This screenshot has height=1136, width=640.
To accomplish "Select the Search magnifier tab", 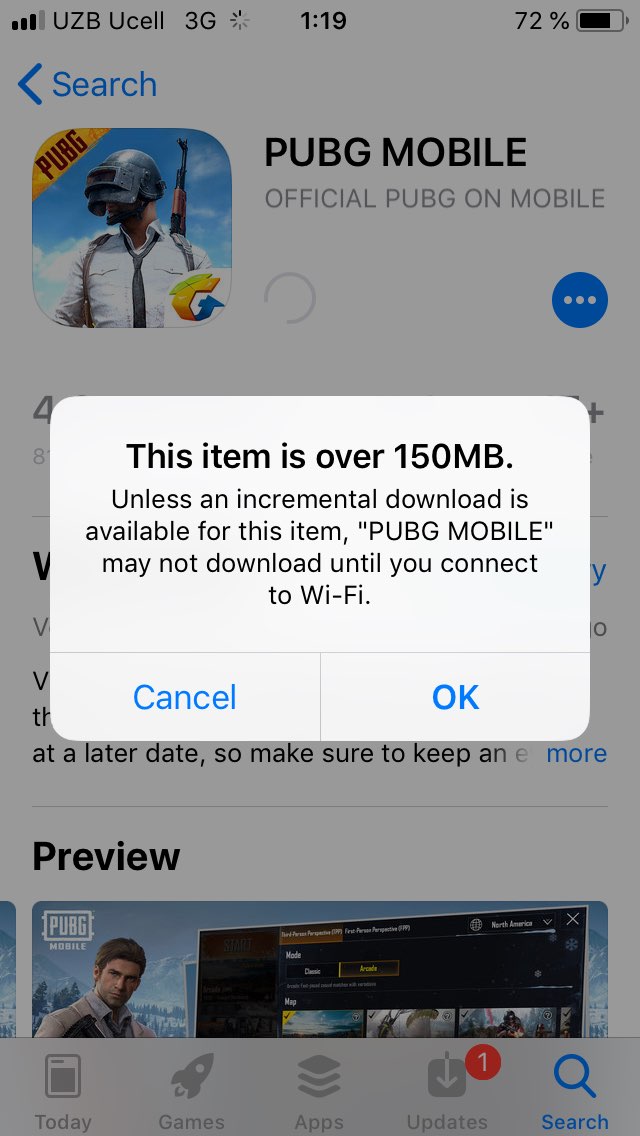I will [x=575, y=1092].
